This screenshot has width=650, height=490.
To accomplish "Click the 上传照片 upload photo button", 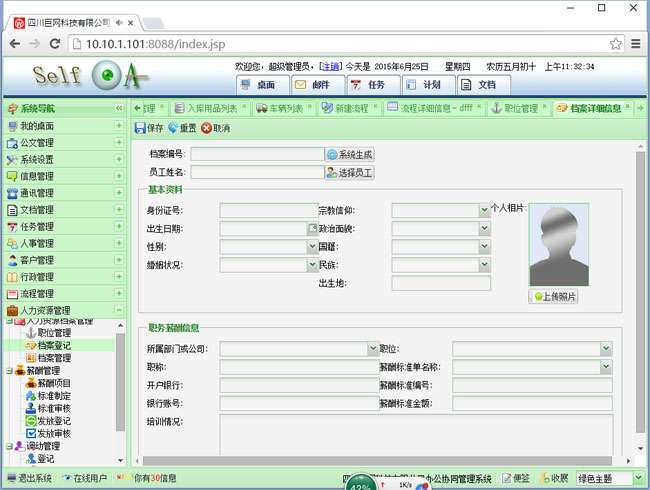I will (552, 297).
